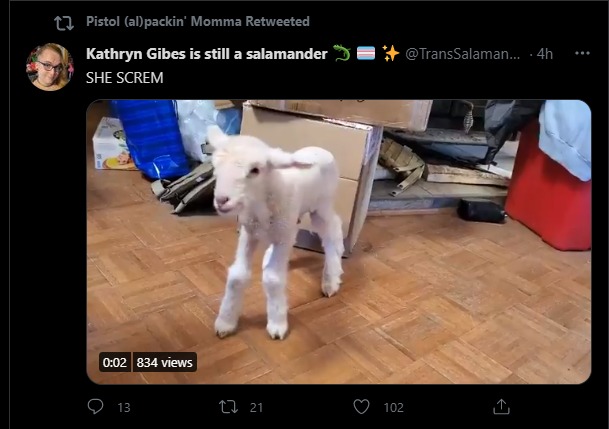
Task: Open Pistol (al)packin' Momma Retweeted link
Action: [198, 21]
